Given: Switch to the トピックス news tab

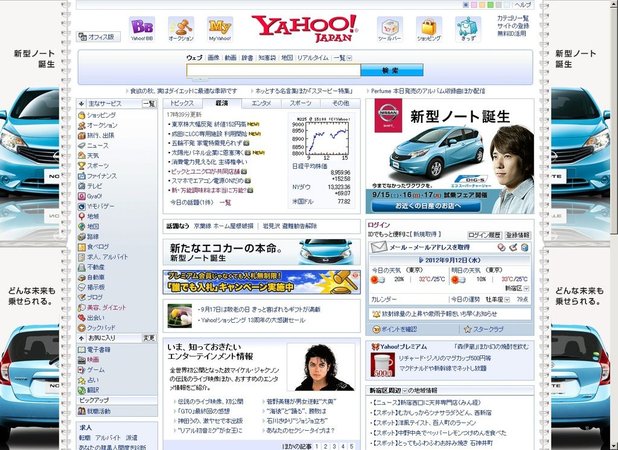Looking at the screenshot, I should 182,103.
